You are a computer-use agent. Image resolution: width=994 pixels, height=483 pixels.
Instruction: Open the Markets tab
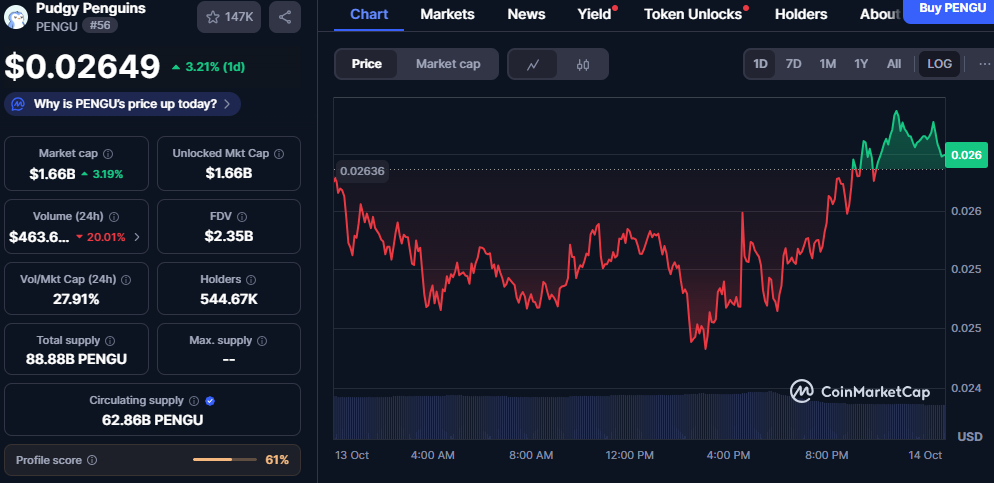[x=447, y=14]
